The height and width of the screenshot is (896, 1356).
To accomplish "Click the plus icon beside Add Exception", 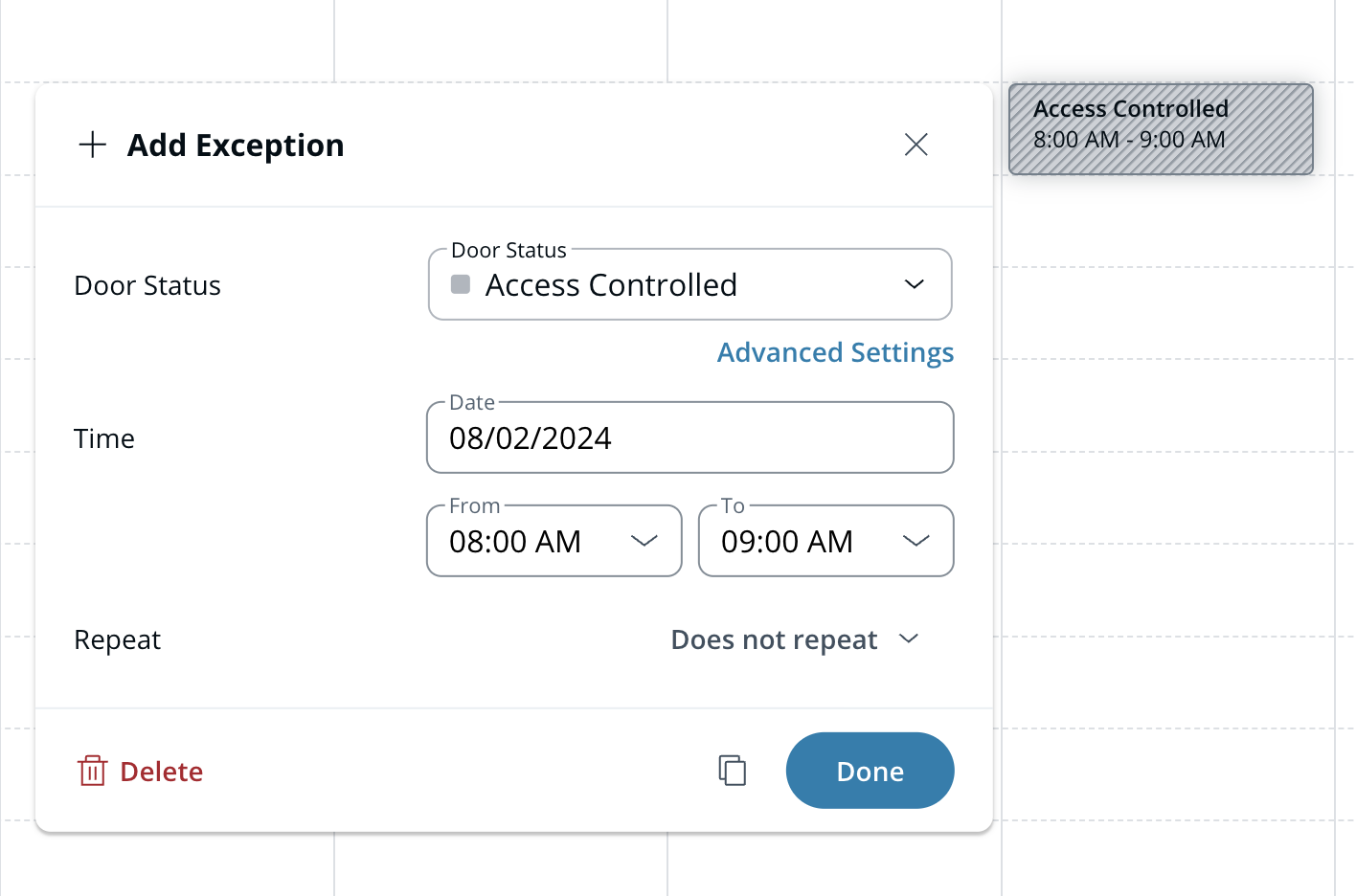I will coord(93,145).
